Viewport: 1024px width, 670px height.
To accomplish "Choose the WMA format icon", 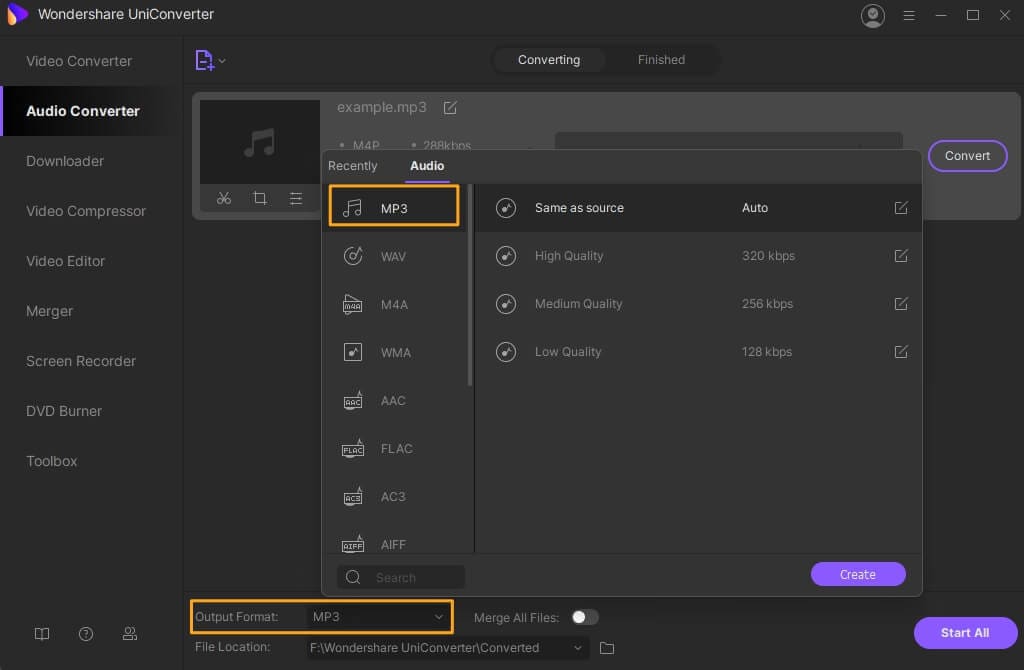I will (353, 353).
